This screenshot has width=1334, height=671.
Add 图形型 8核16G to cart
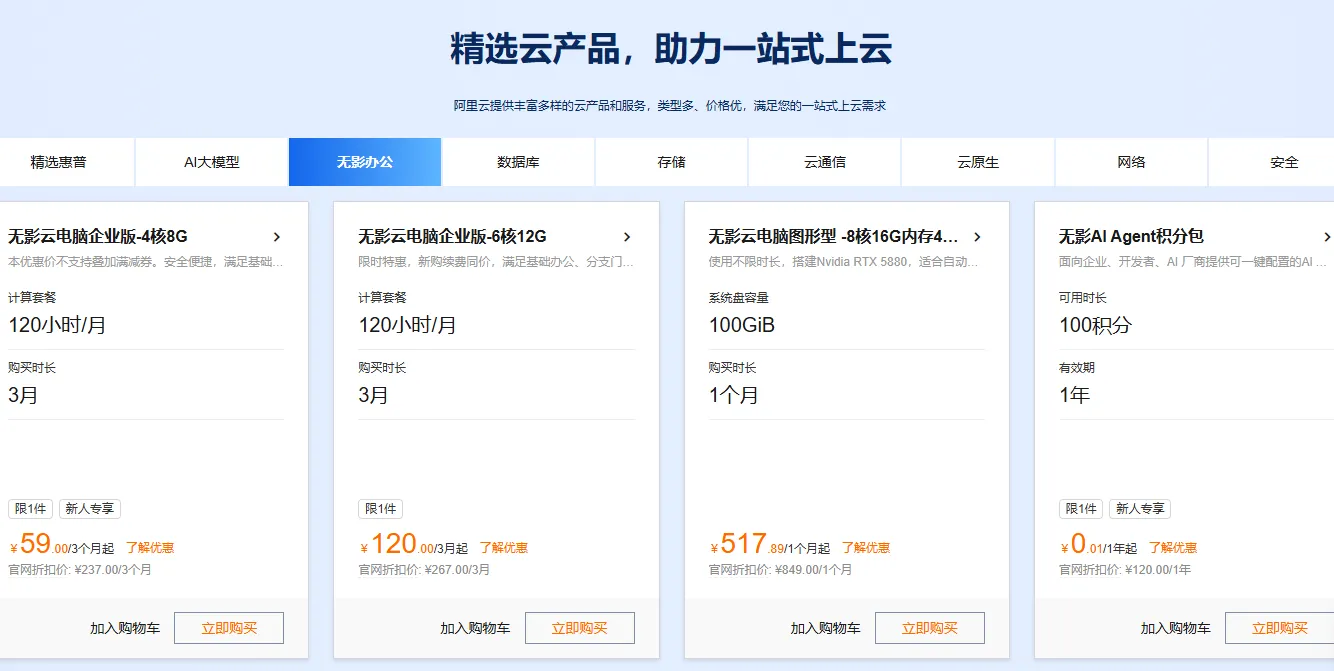pyautogui.click(x=825, y=628)
